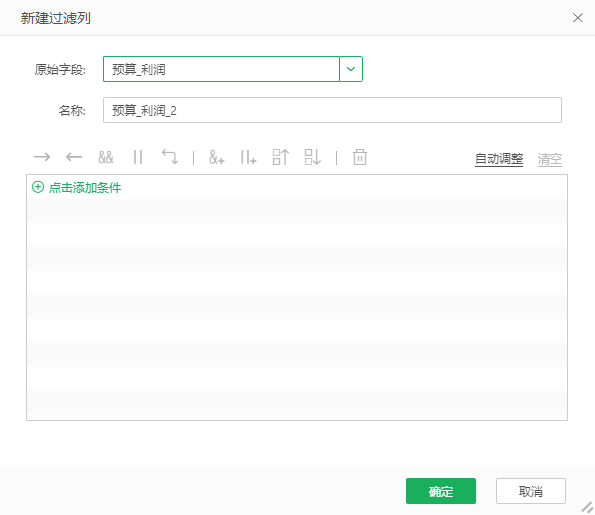The image size is (595, 515).
Task: Click the indent right arrow icon
Action: coord(42,157)
